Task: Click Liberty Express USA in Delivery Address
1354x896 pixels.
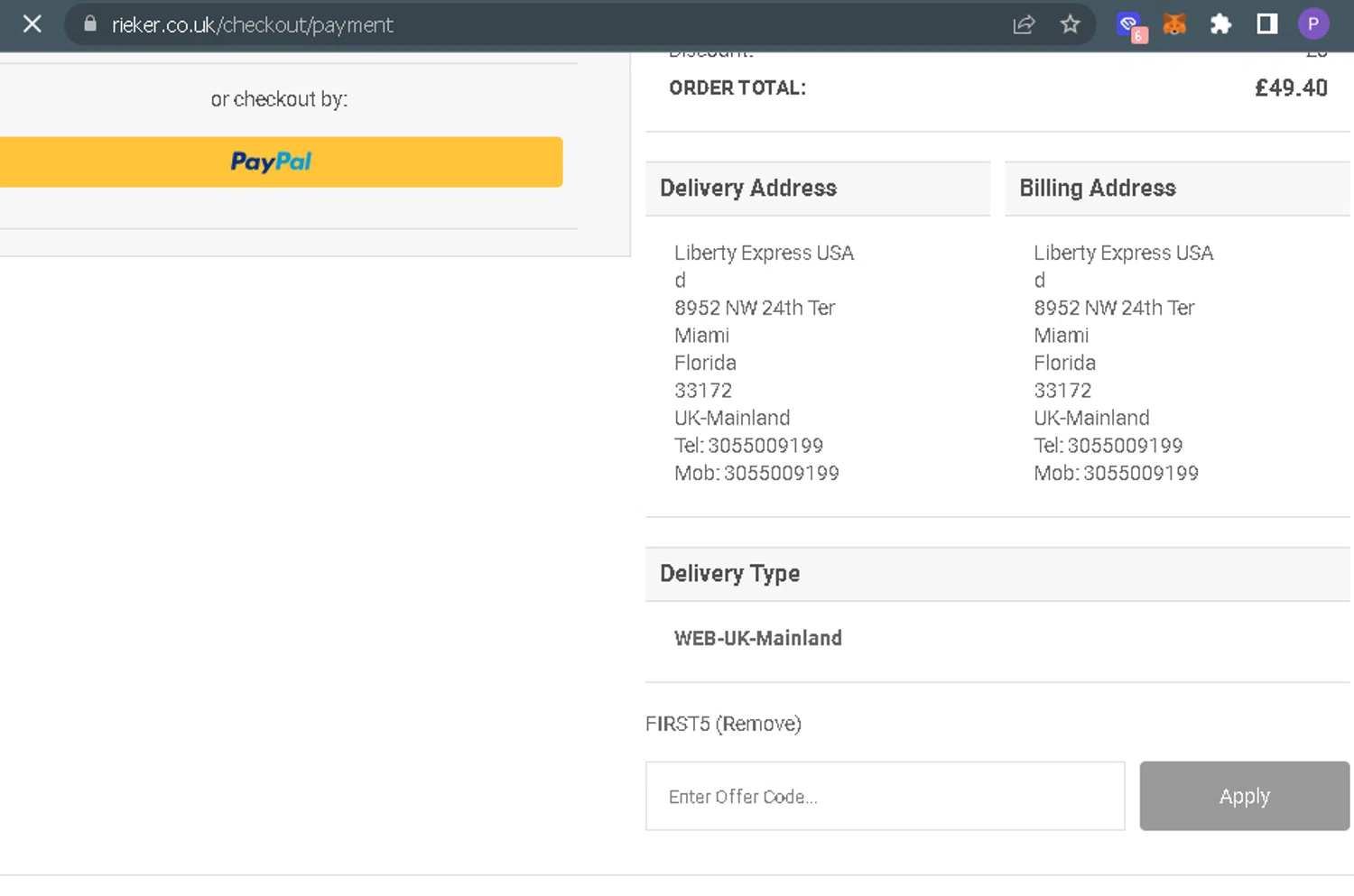Action: 764,253
